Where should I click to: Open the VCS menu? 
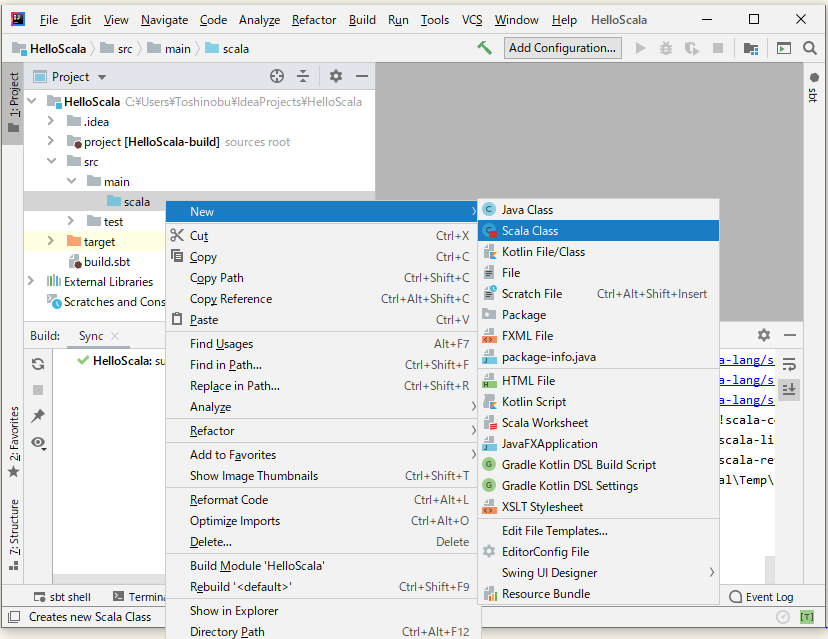(472, 20)
